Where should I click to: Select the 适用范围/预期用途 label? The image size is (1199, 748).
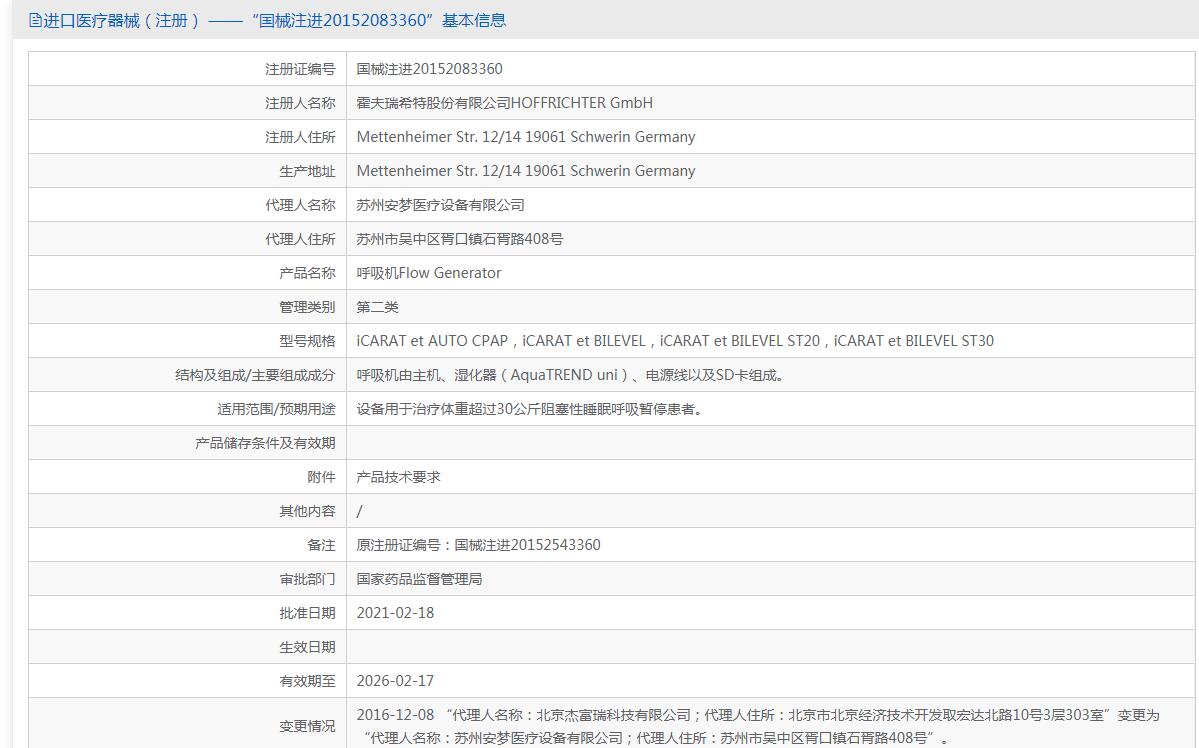[276, 409]
